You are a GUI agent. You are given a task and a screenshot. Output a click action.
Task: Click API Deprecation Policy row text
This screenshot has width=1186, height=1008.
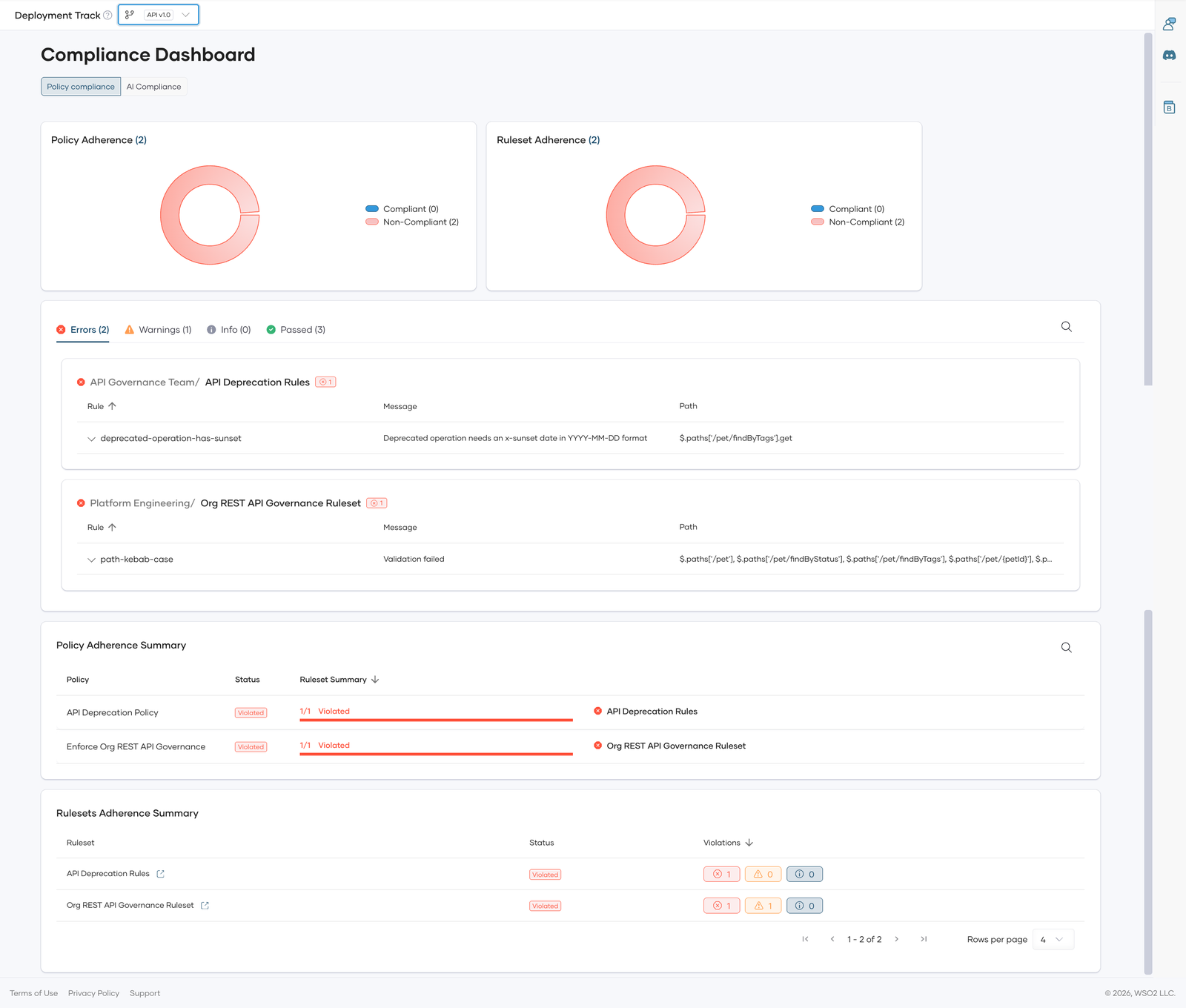point(113,713)
